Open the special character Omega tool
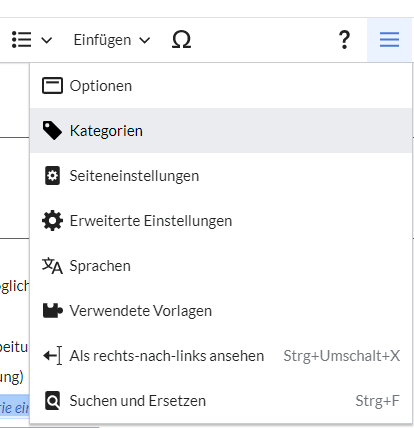The height and width of the screenshot is (428, 414). tap(181, 40)
